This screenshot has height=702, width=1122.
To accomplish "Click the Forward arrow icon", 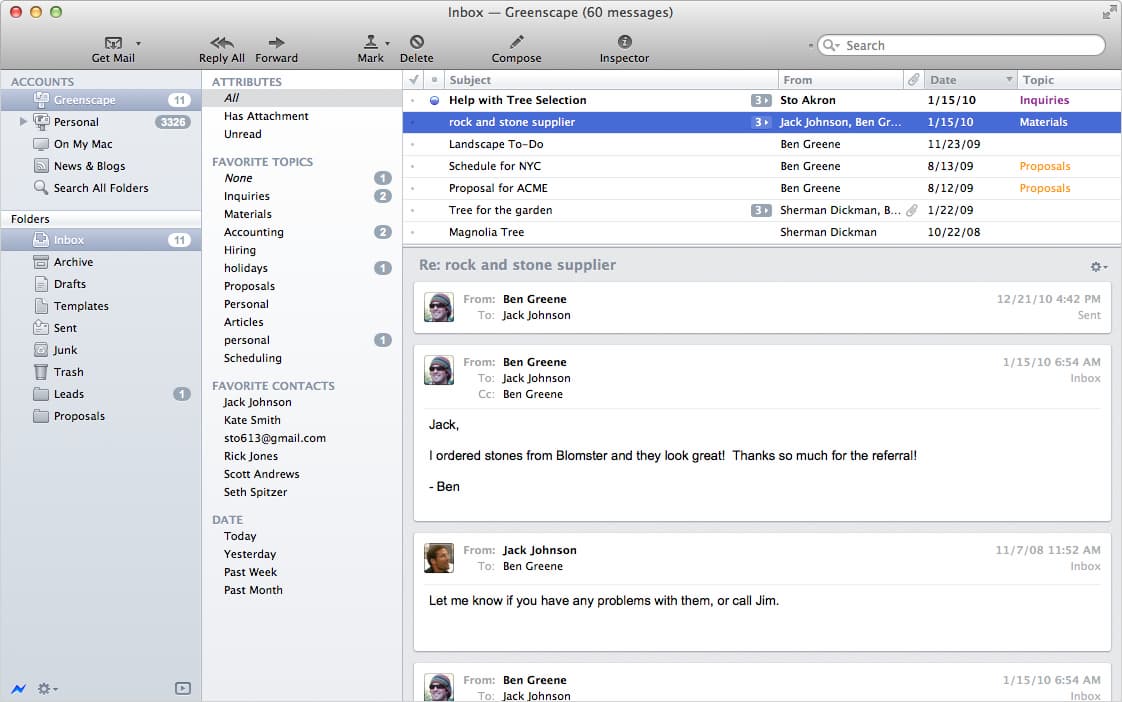I will pyautogui.click(x=276, y=43).
